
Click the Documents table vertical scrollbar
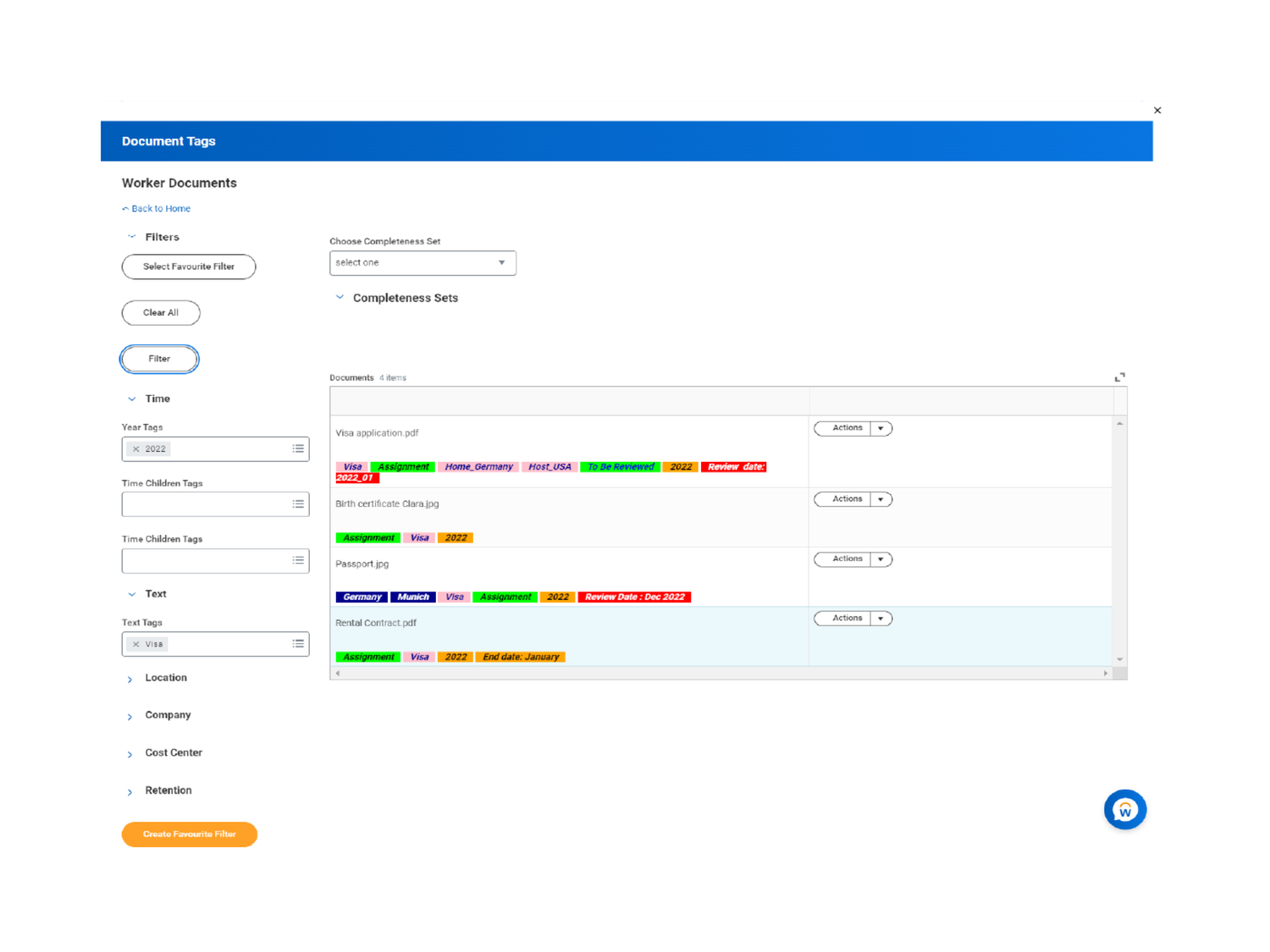[1120, 542]
